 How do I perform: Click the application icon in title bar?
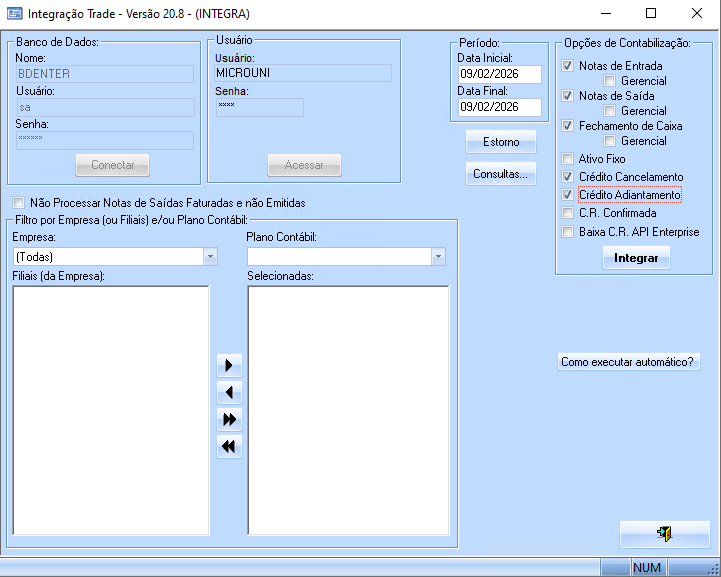click(x=13, y=14)
